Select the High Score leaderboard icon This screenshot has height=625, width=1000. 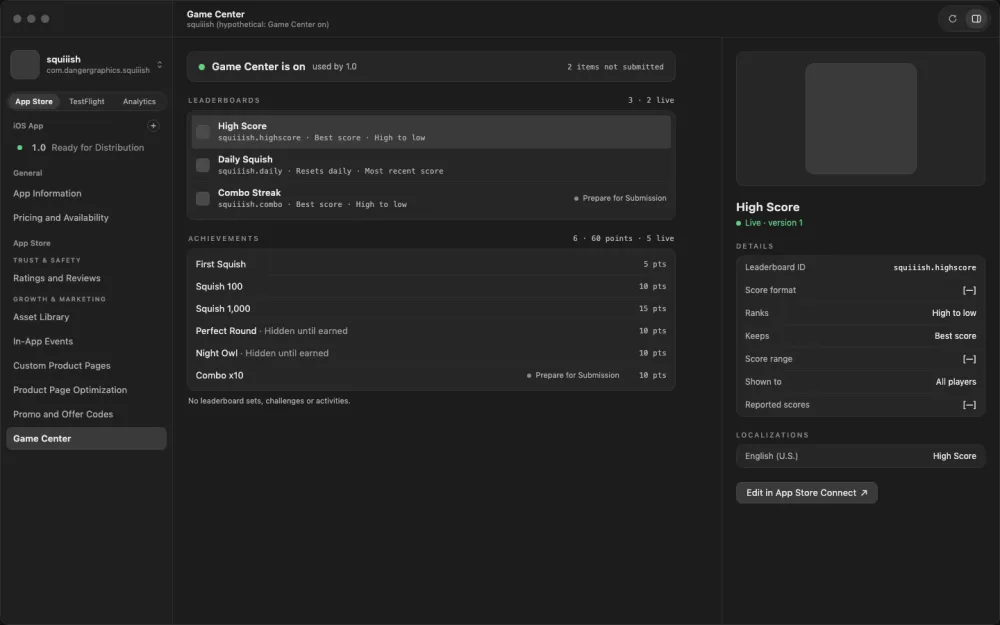(203, 132)
